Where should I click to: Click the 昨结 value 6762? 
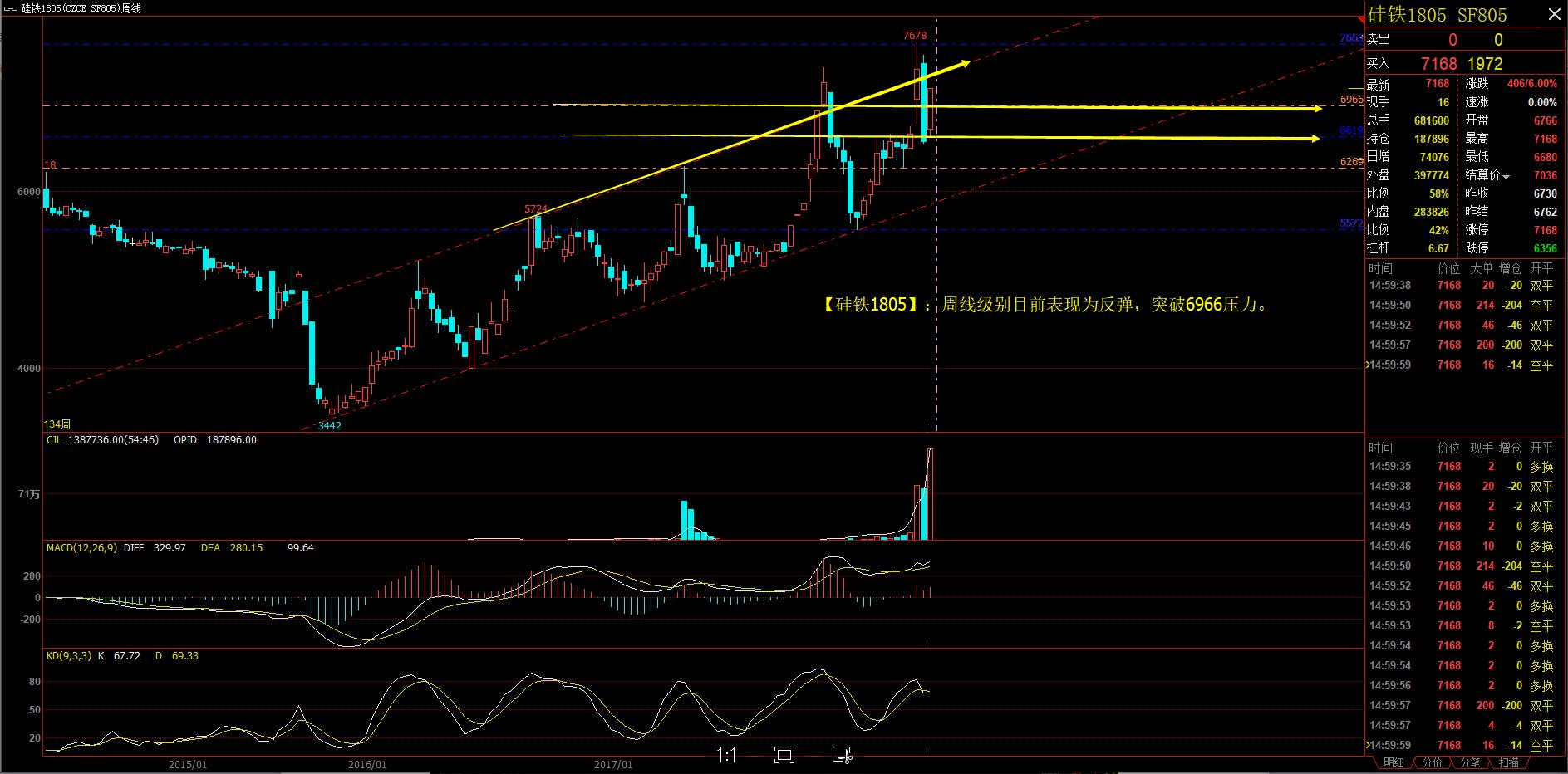click(1546, 212)
